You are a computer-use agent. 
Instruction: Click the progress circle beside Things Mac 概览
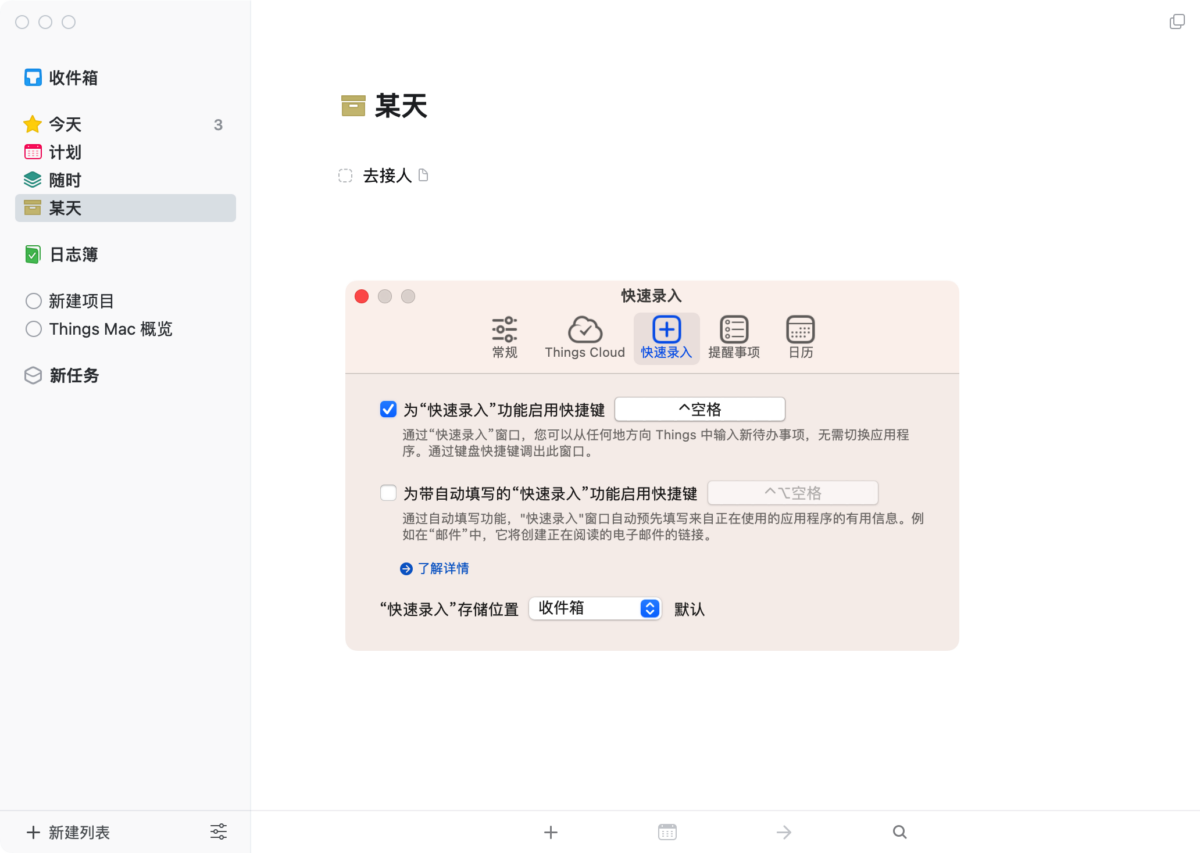pyautogui.click(x=33, y=329)
